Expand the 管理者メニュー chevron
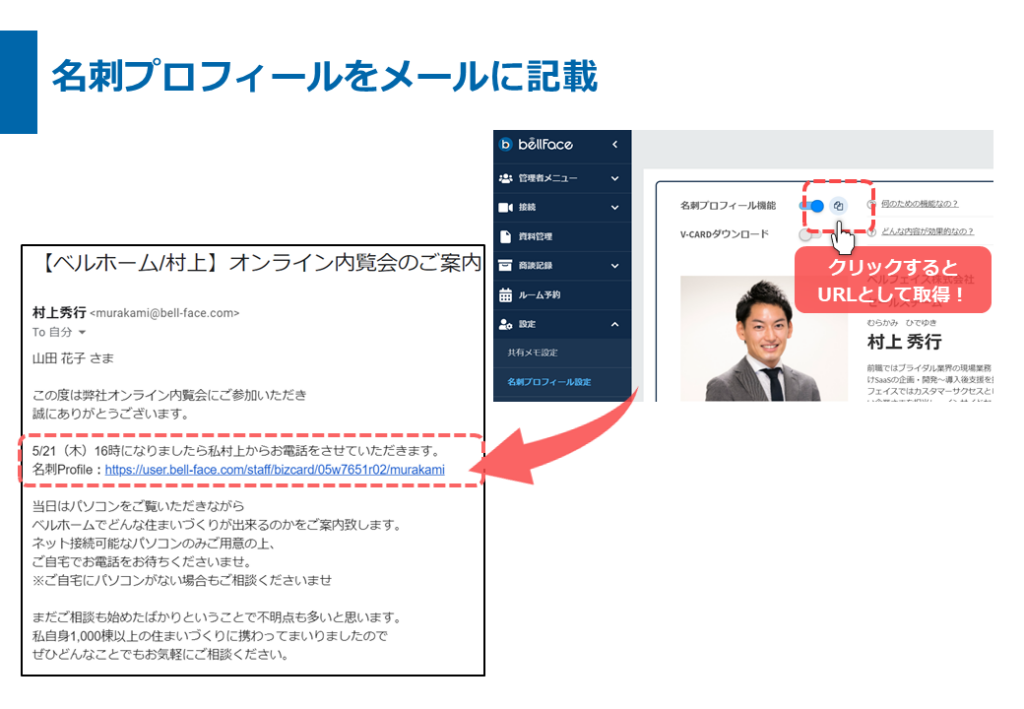This screenshot has width=1024, height=709. click(615, 178)
